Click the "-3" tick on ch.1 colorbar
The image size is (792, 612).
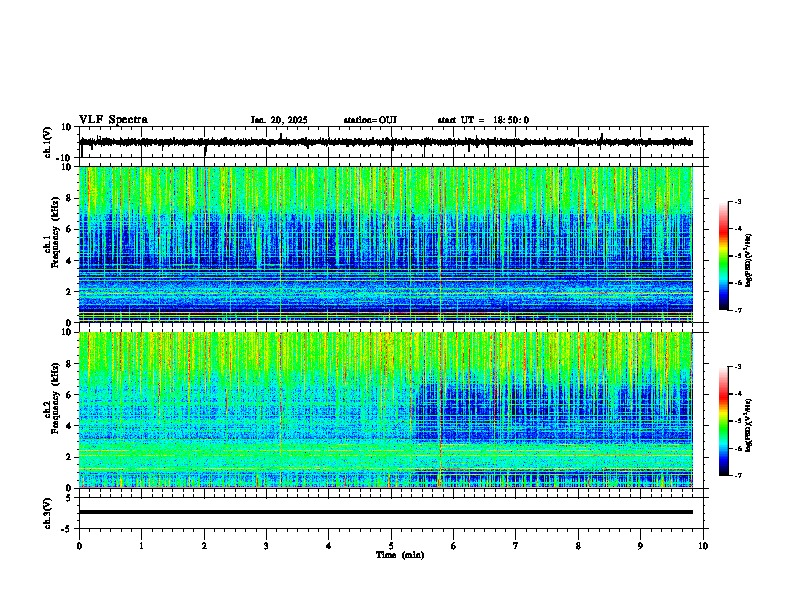(737, 201)
